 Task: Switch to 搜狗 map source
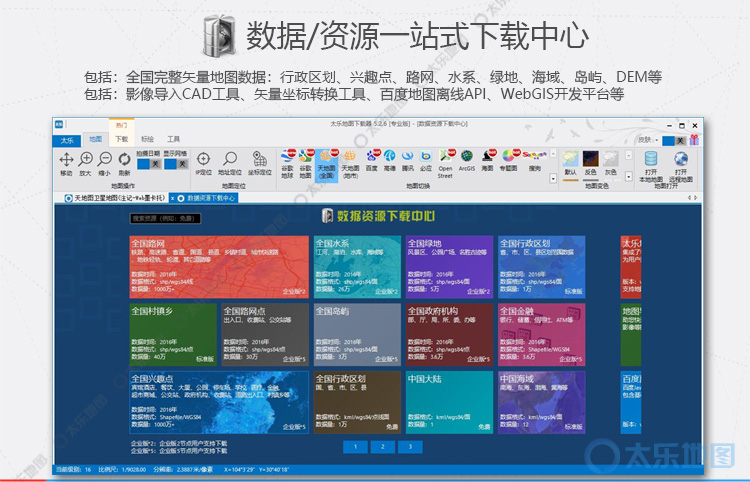click(x=534, y=161)
